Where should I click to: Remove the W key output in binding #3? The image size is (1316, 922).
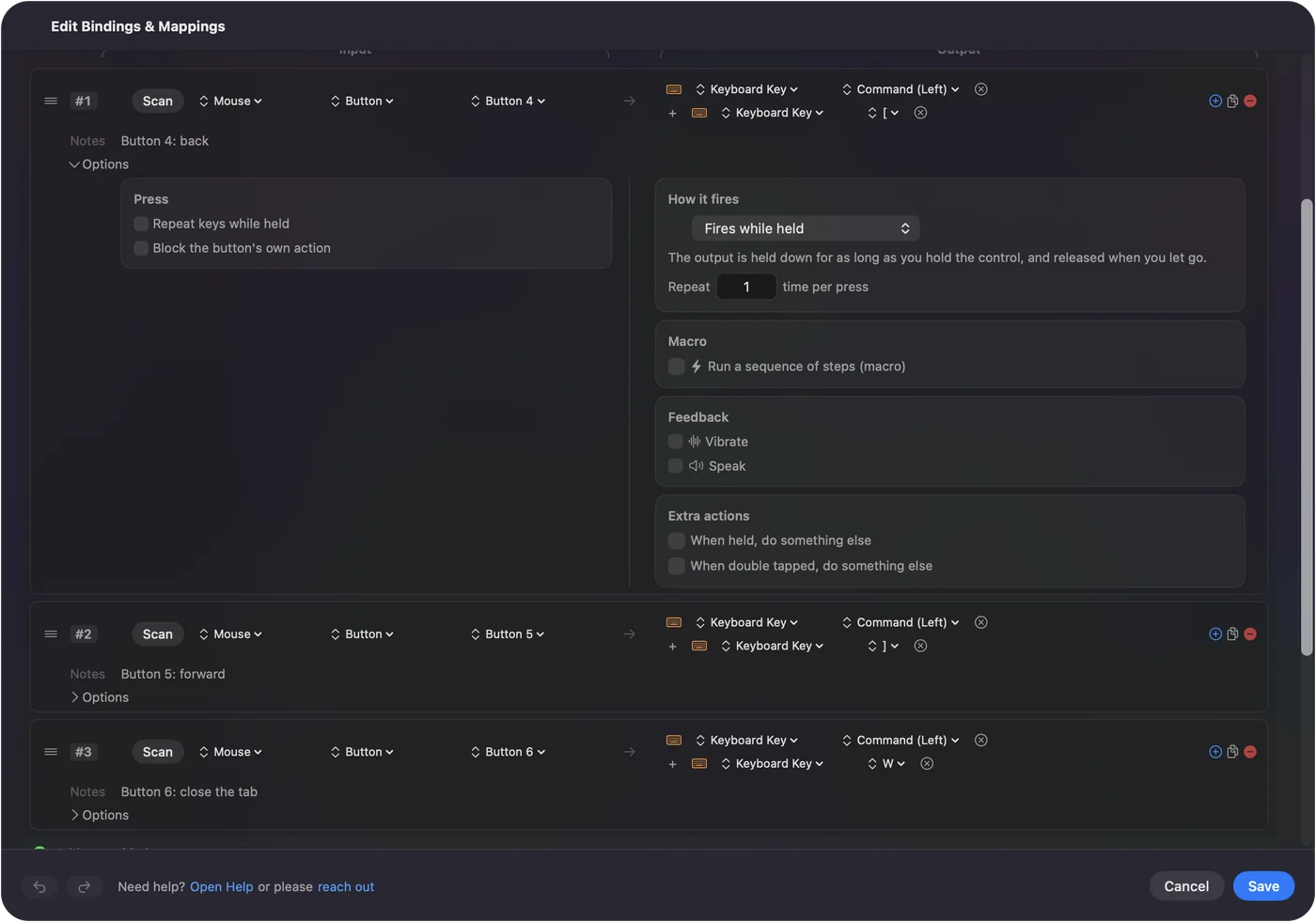[x=927, y=764]
